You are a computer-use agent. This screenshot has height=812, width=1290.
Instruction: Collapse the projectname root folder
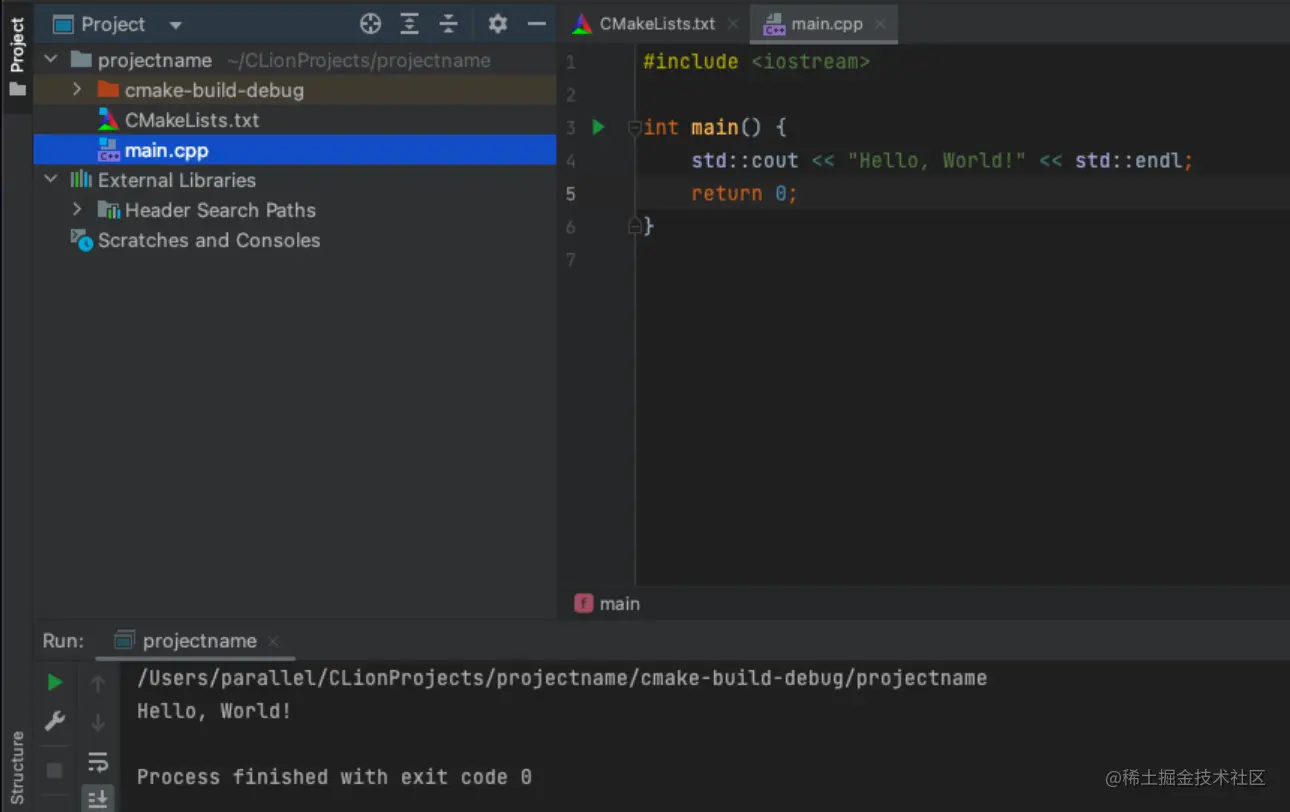[51, 60]
